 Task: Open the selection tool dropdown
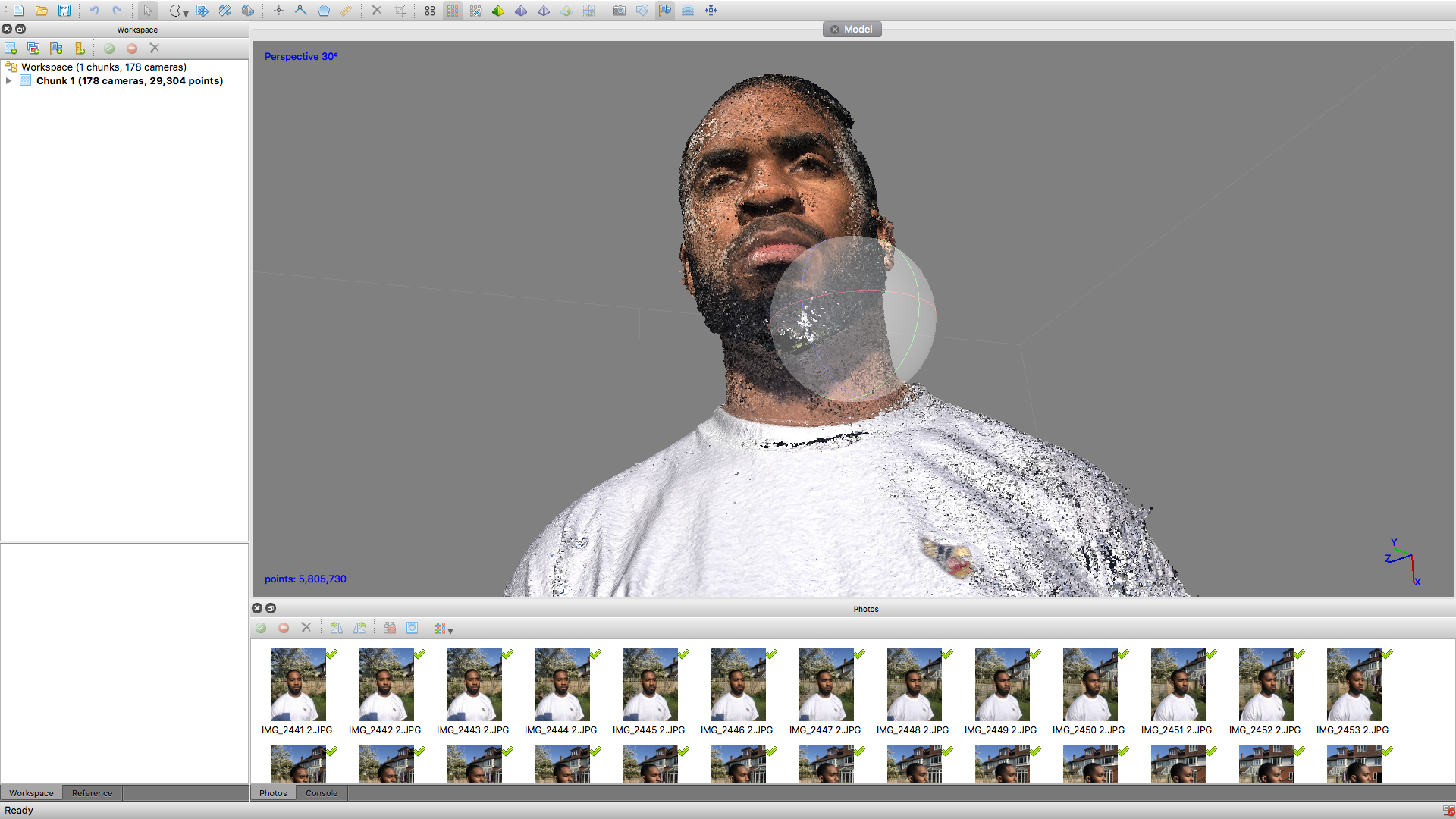pyautogui.click(x=184, y=12)
